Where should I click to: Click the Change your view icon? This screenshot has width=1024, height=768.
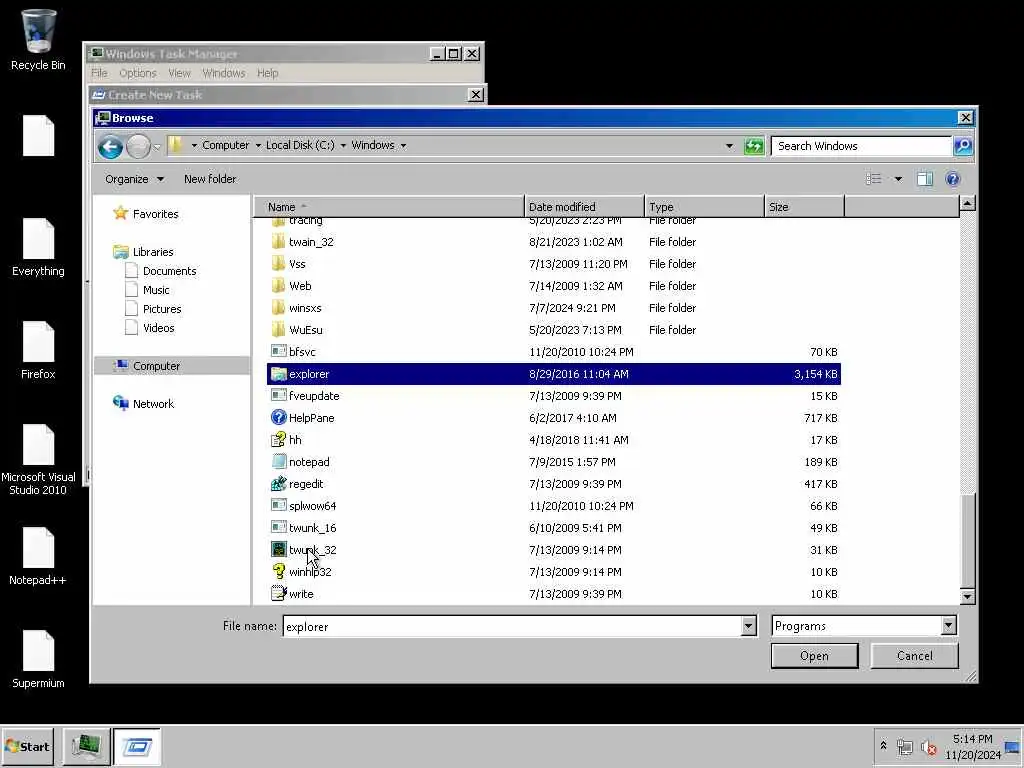[x=874, y=179]
